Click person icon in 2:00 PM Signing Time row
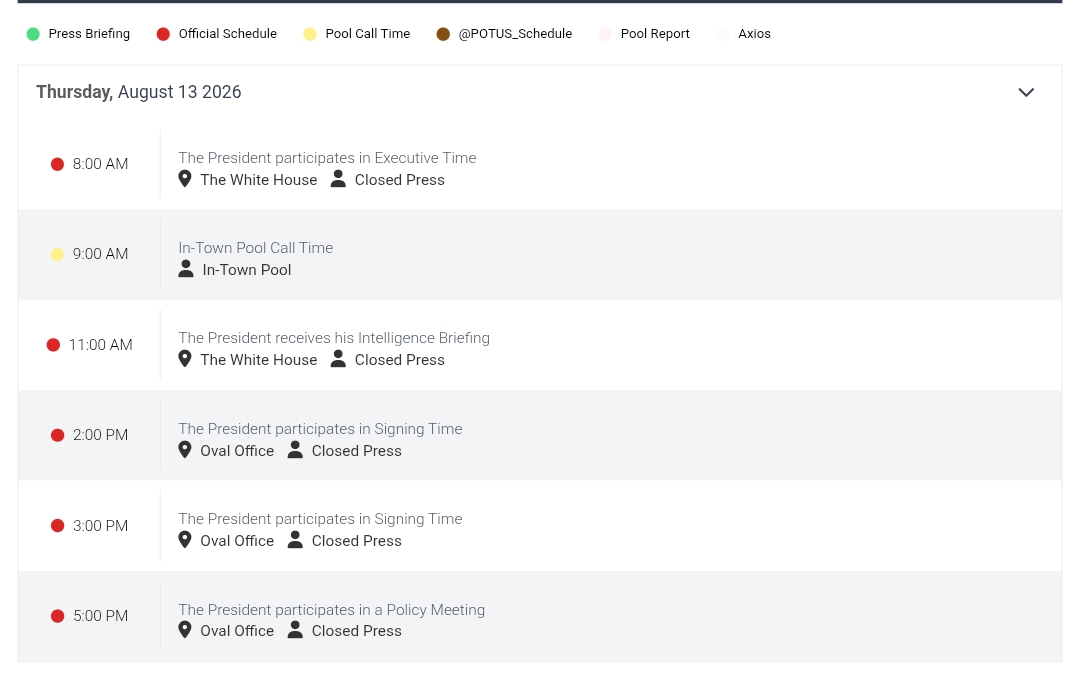The height and width of the screenshot is (674, 1080). [x=295, y=450]
